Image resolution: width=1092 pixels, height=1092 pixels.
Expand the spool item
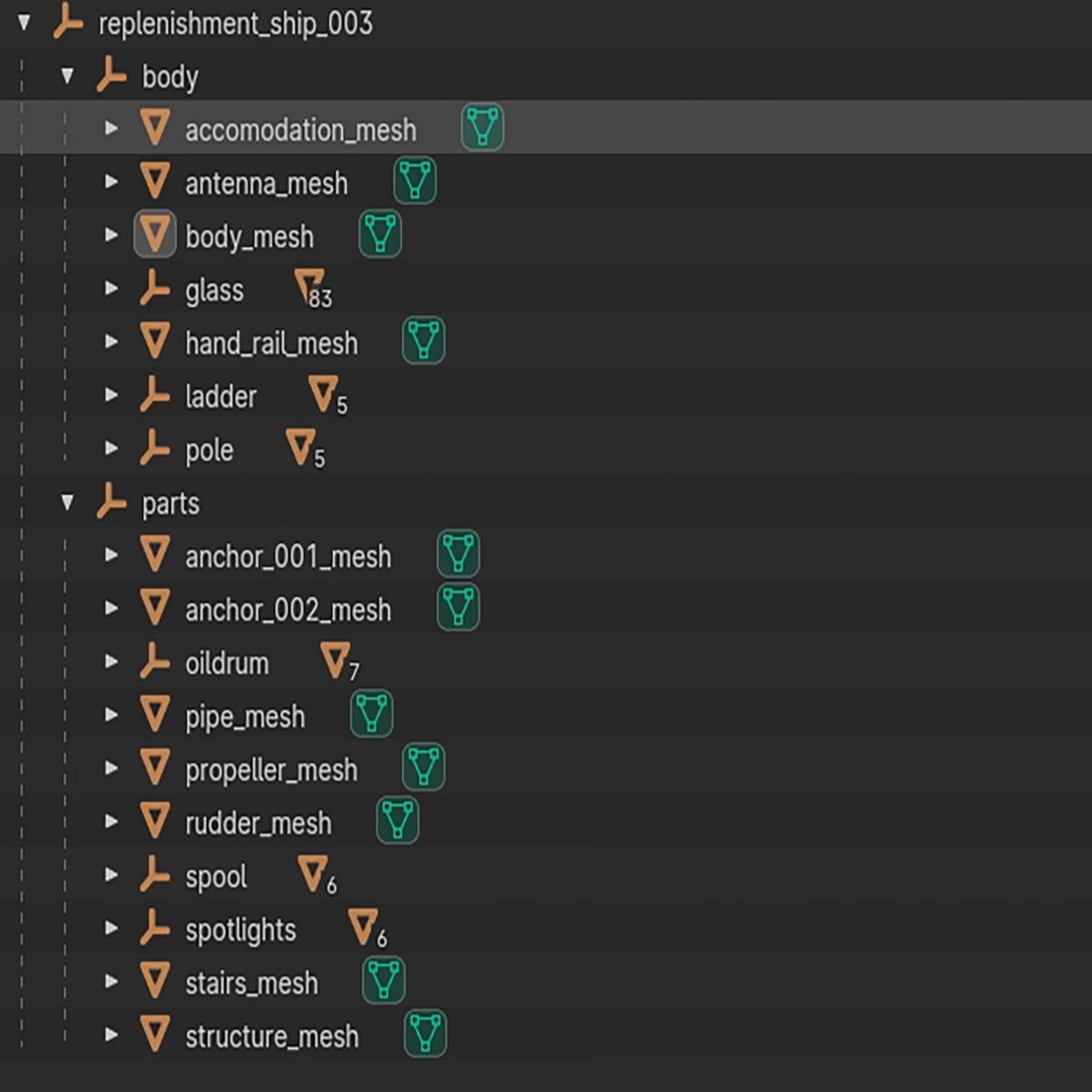click(x=111, y=875)
